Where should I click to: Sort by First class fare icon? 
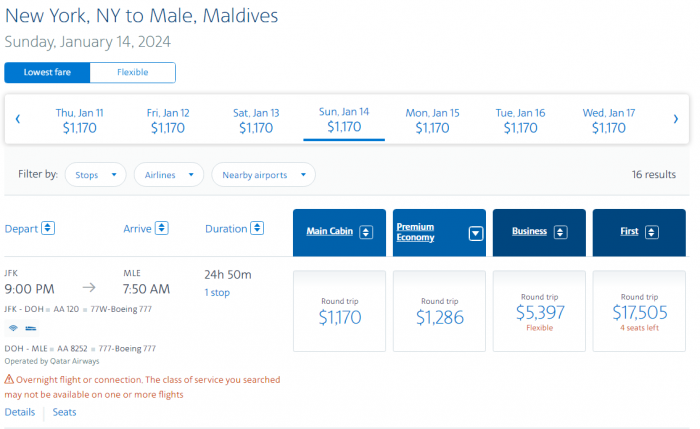coord(652,232)
